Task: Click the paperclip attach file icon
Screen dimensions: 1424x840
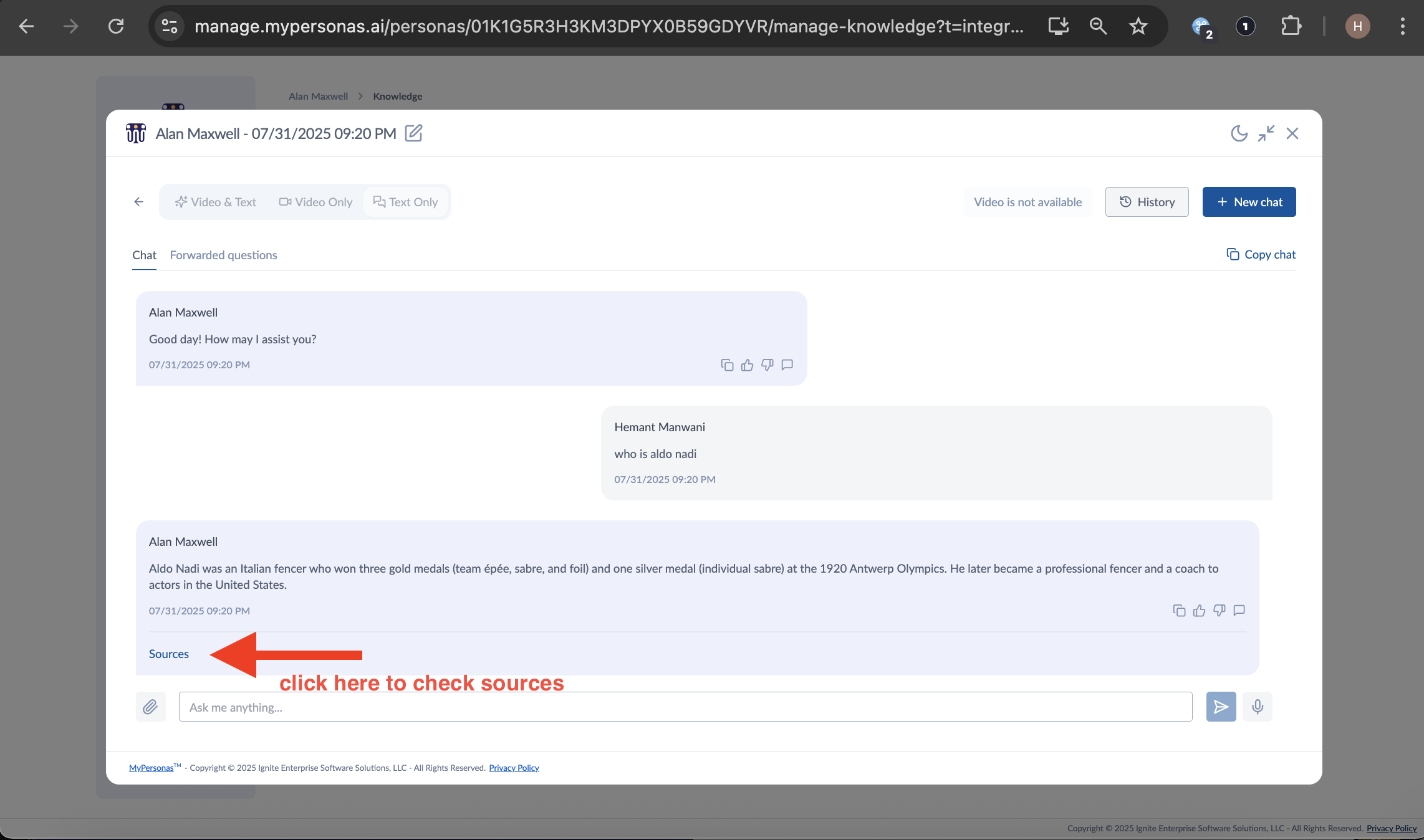Action: pyautogui.click(x=150, y=707)
